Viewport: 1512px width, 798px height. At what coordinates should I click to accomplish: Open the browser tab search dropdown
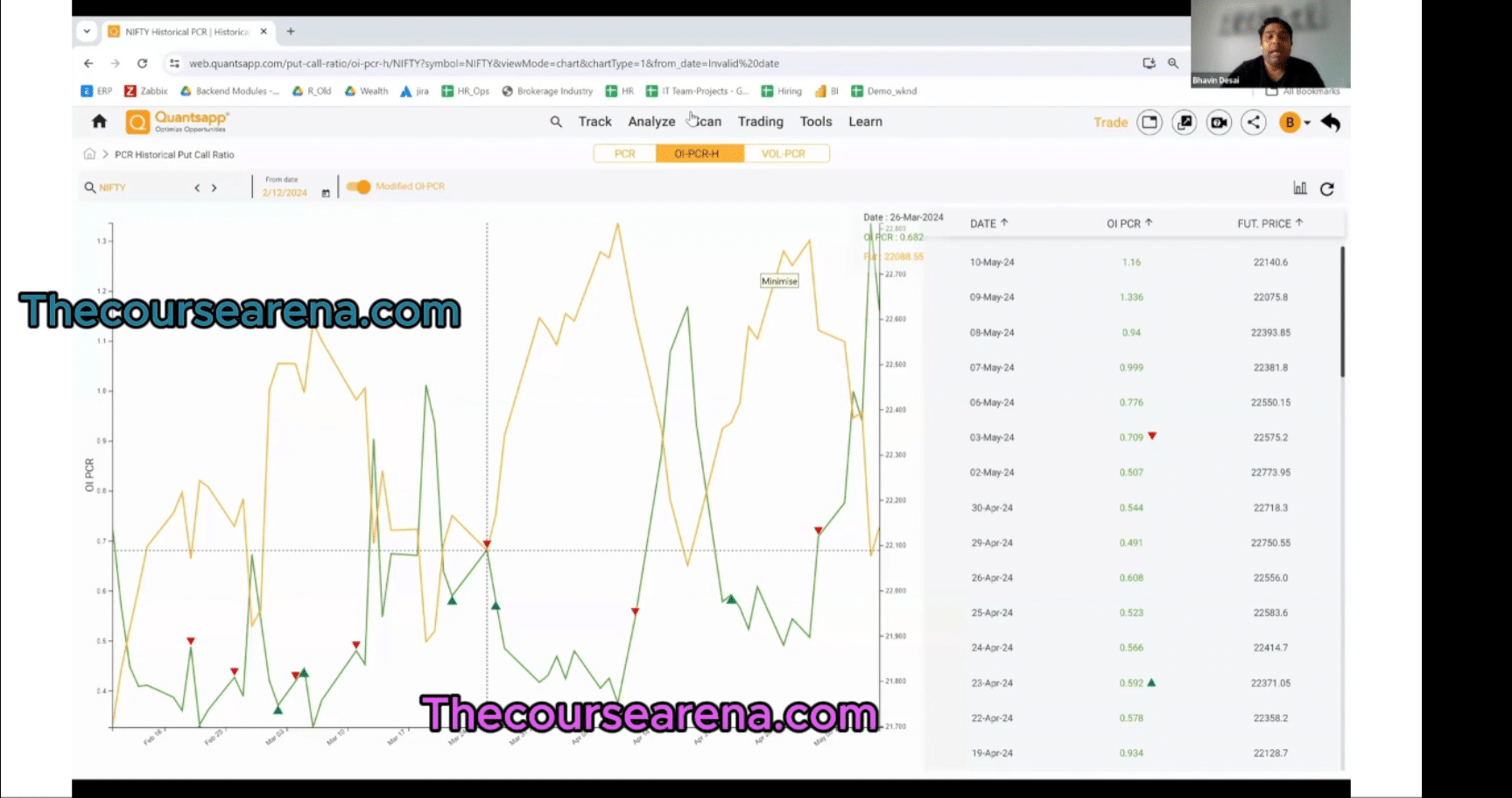click(87, 32)
